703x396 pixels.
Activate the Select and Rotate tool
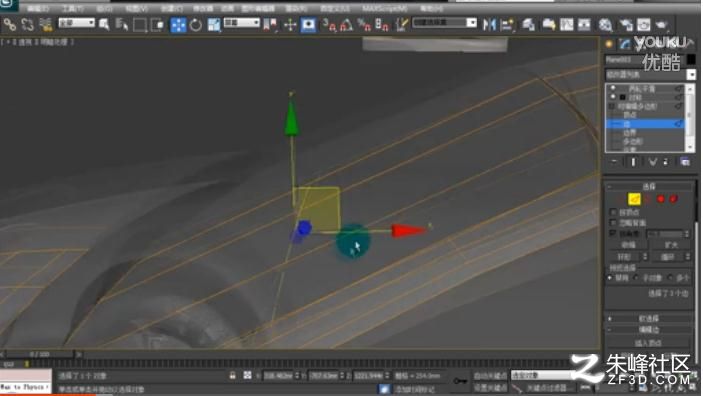(196, 25)
